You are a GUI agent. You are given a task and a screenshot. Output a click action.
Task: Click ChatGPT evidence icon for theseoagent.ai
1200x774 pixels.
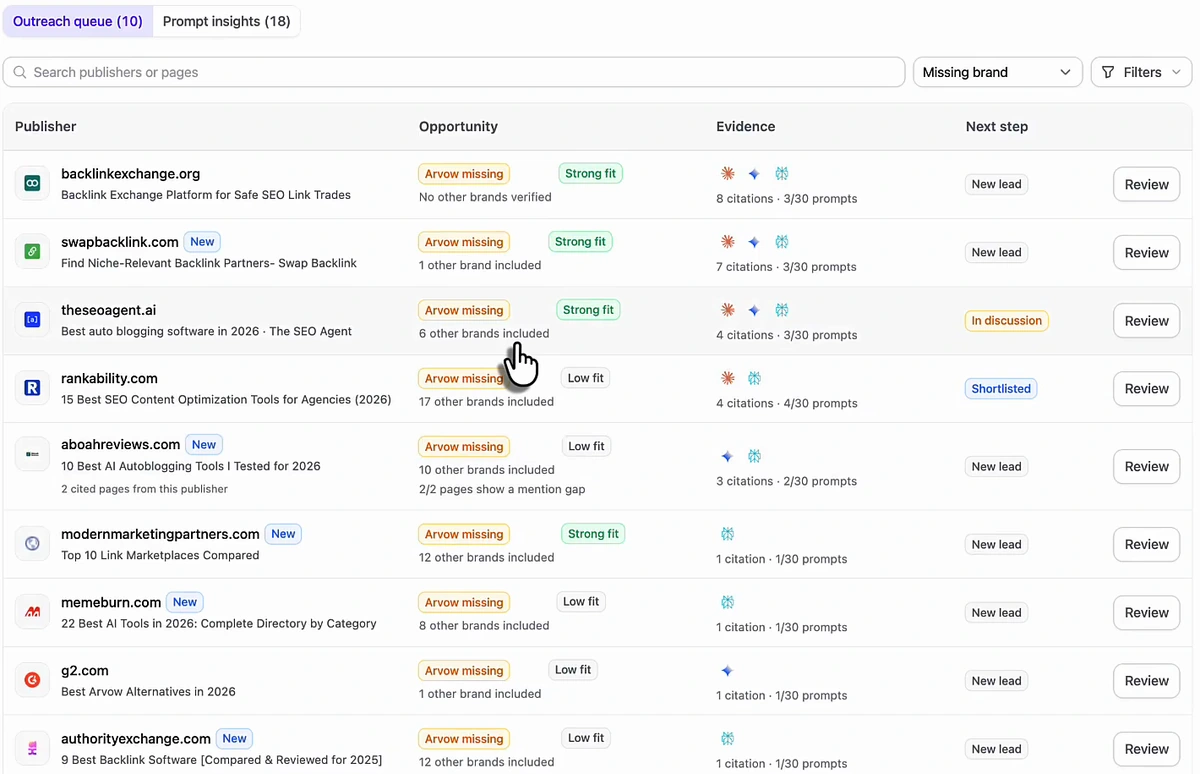[782, 310]
